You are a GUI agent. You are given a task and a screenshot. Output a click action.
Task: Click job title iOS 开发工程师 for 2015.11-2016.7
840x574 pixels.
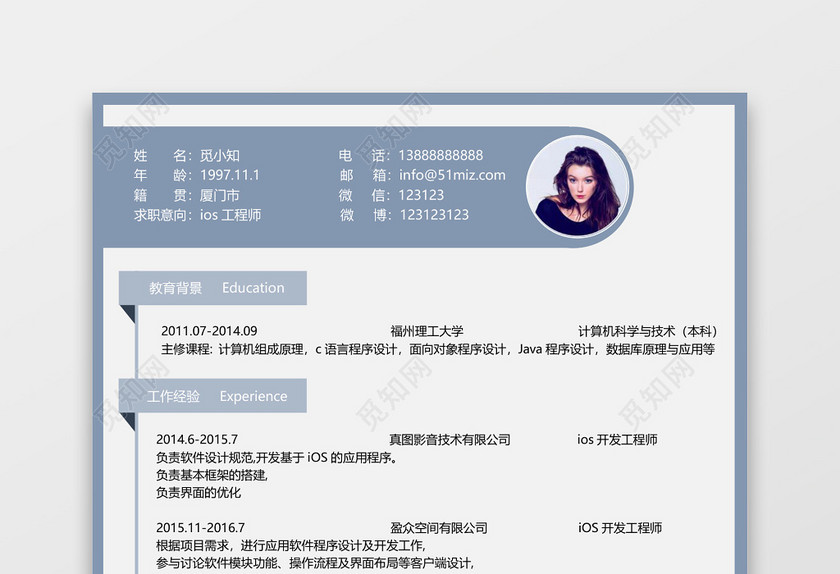620,528
